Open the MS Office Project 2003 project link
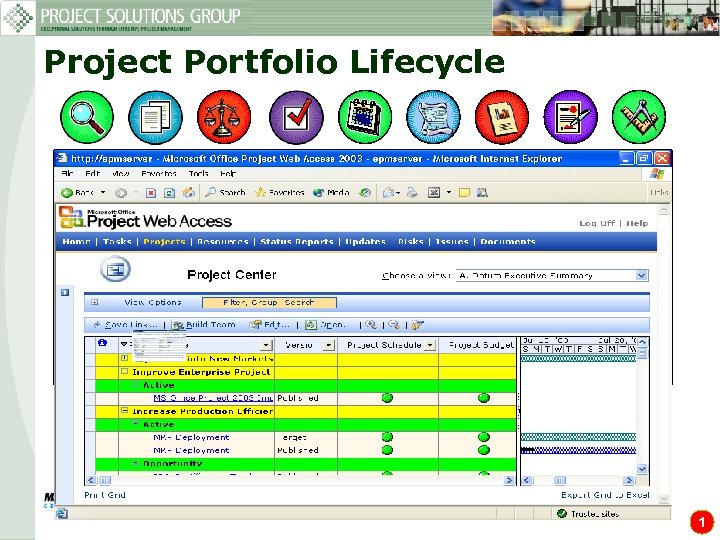Screen dimensions: 720x540 [213, 398]
